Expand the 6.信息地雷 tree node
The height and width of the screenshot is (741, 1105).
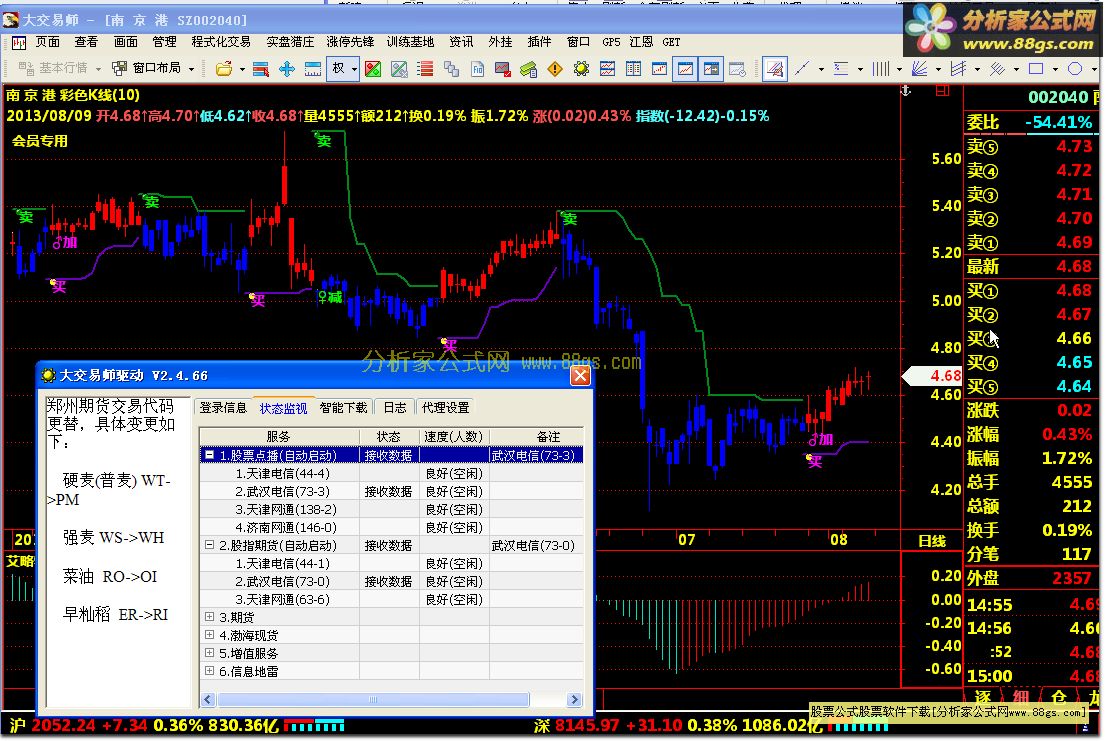click(x=209, y=671)
